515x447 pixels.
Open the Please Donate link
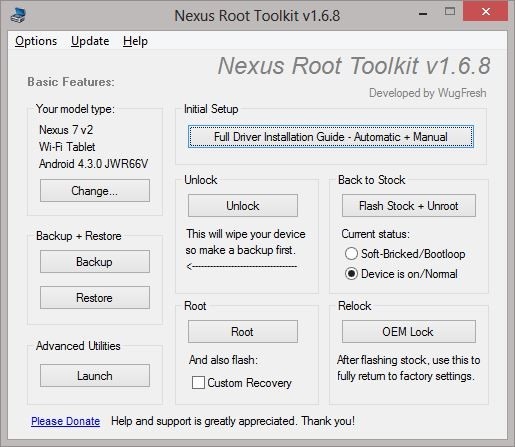(x=66, y=421)
